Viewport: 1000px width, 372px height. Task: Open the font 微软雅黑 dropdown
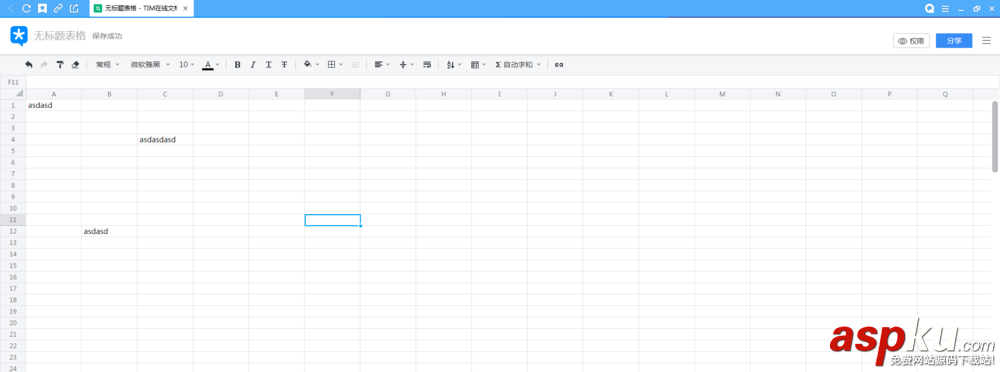[151, 64]
